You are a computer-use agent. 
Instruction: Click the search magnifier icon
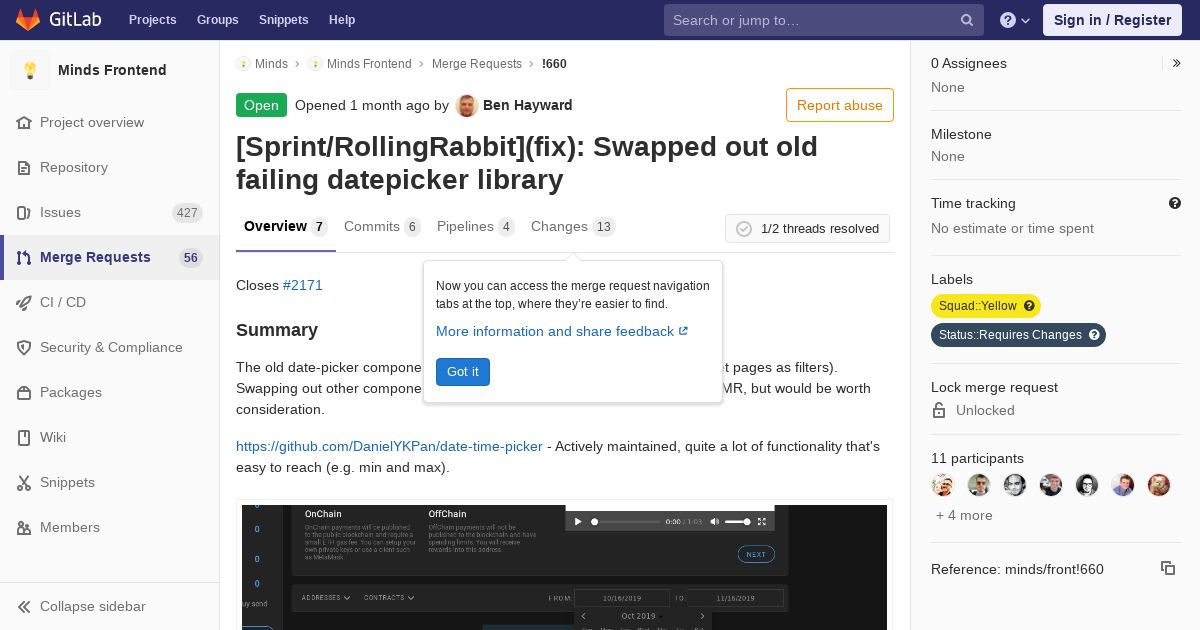[x=967, y=20]
